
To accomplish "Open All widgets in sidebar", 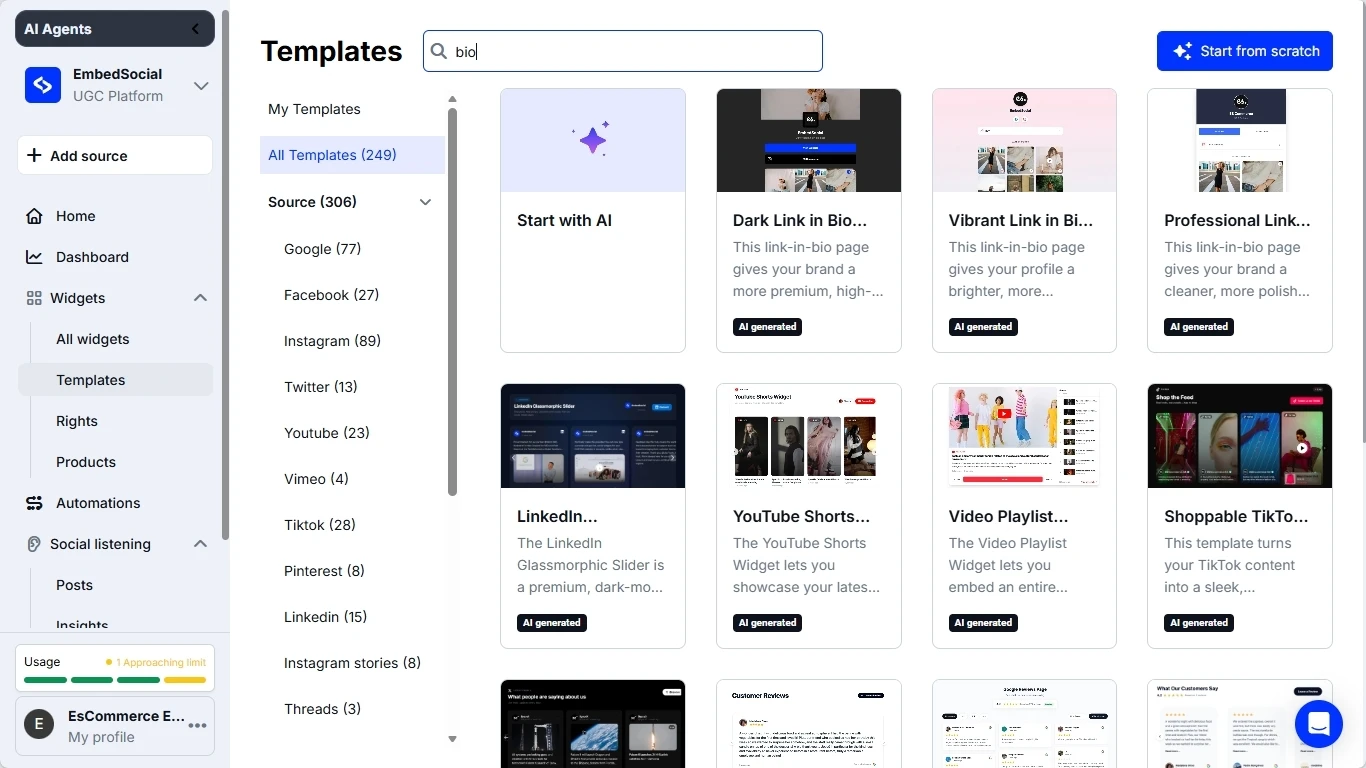I will (93, 339).
